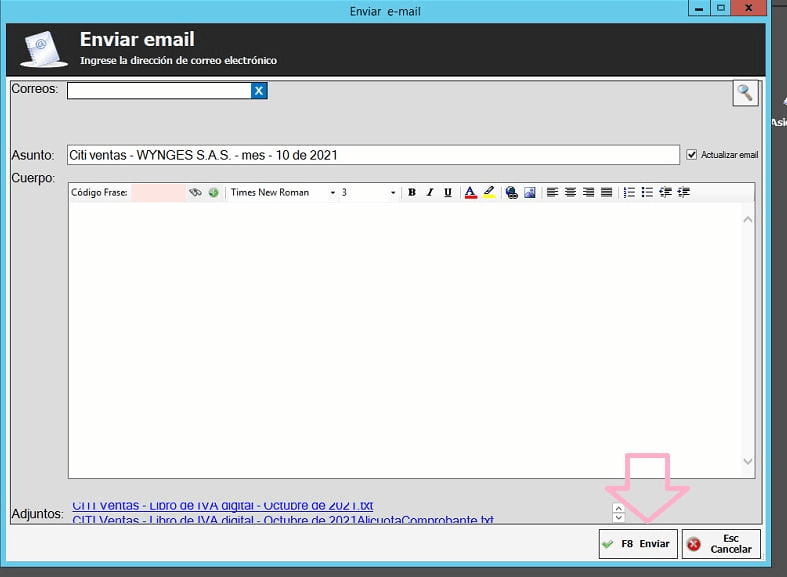This screenshot has width=787, height=577.
Task: Choose the text highlight color tool
Action: coord(489,193)
